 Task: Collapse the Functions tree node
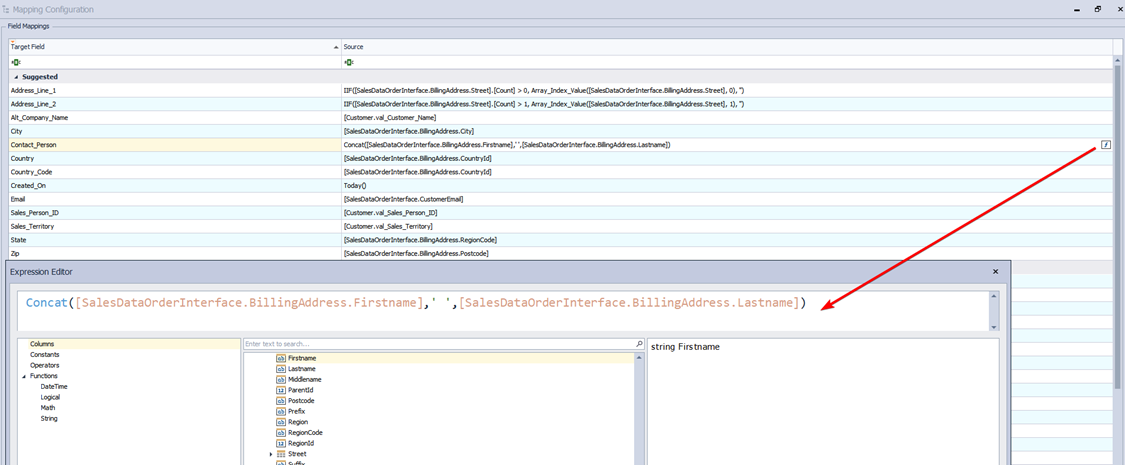pos(24,376)
